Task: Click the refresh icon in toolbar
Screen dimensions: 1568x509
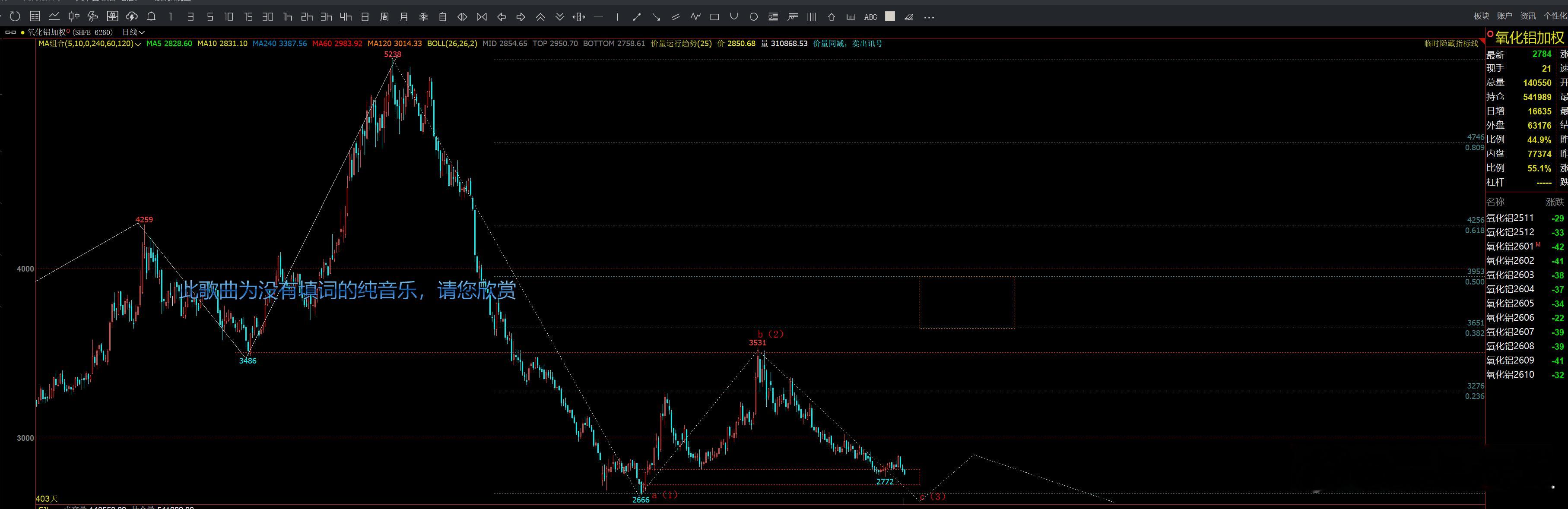Action: point(15,17)
